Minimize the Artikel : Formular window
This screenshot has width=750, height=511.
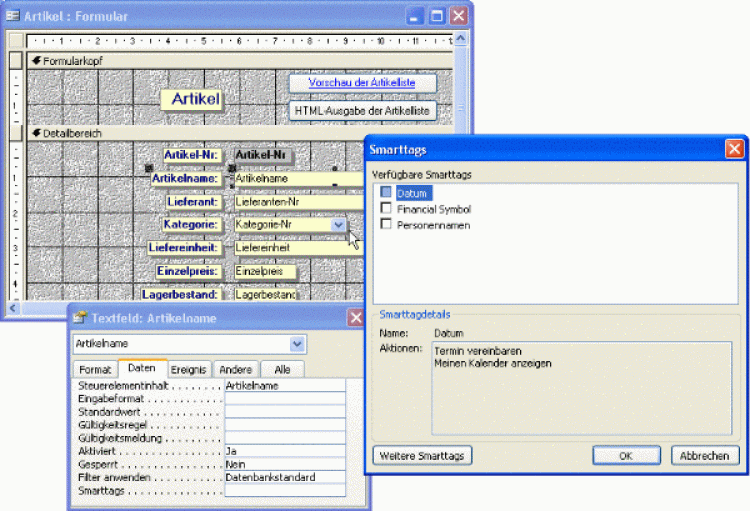[414, 16]
